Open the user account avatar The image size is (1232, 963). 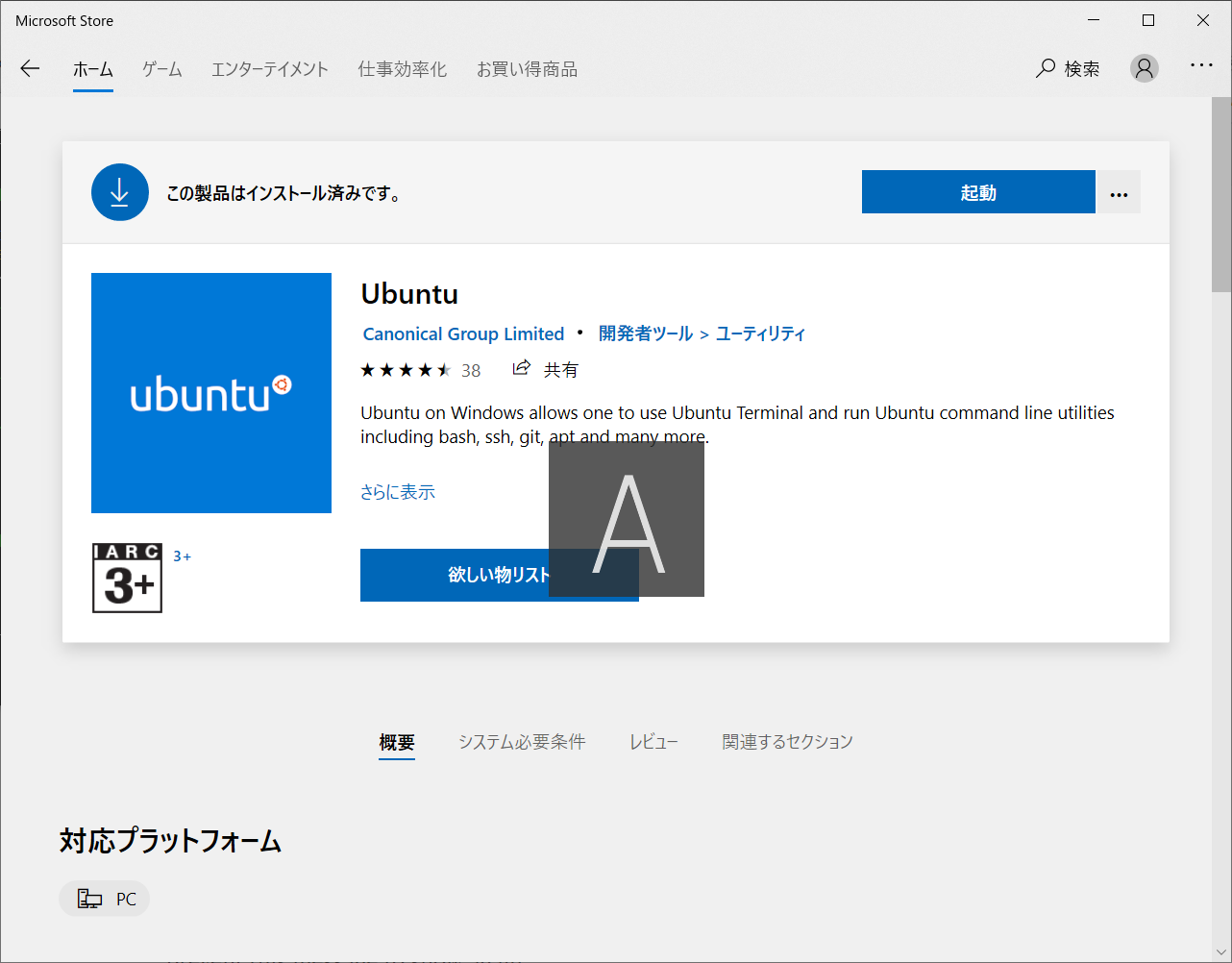pyautogui.click(x=1144, y=68)
